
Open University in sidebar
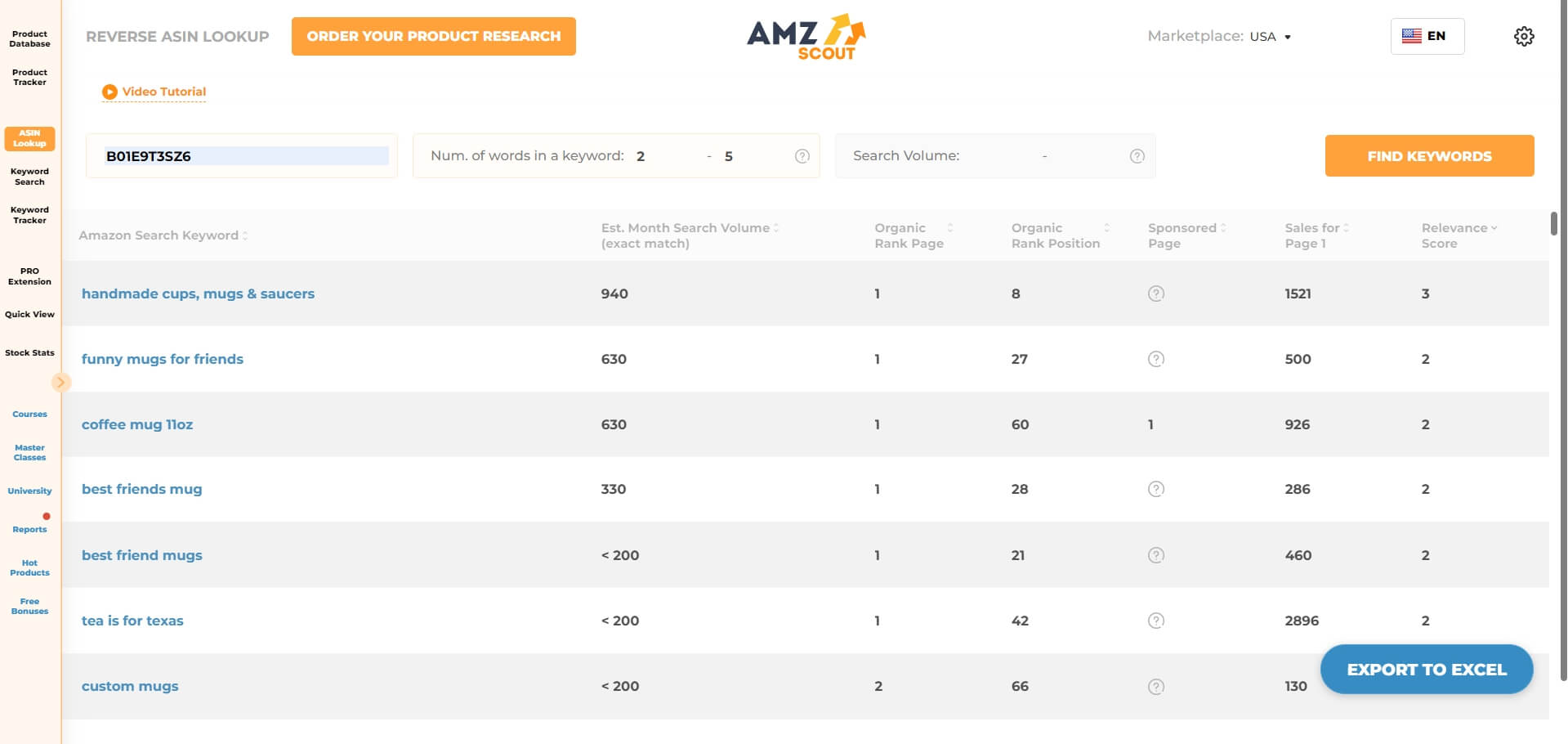[29, 491]
